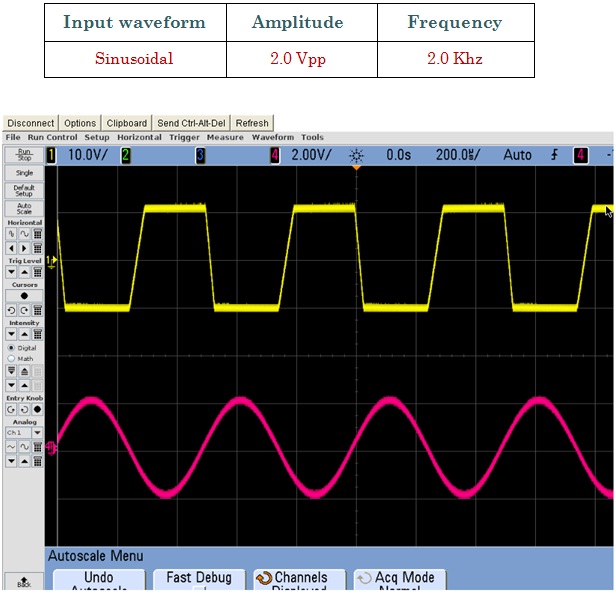The height and width of the screenshot is (592, 616).
Task: Expand Analog channel list dropdown arrow
Action: (x=37, y=433)
